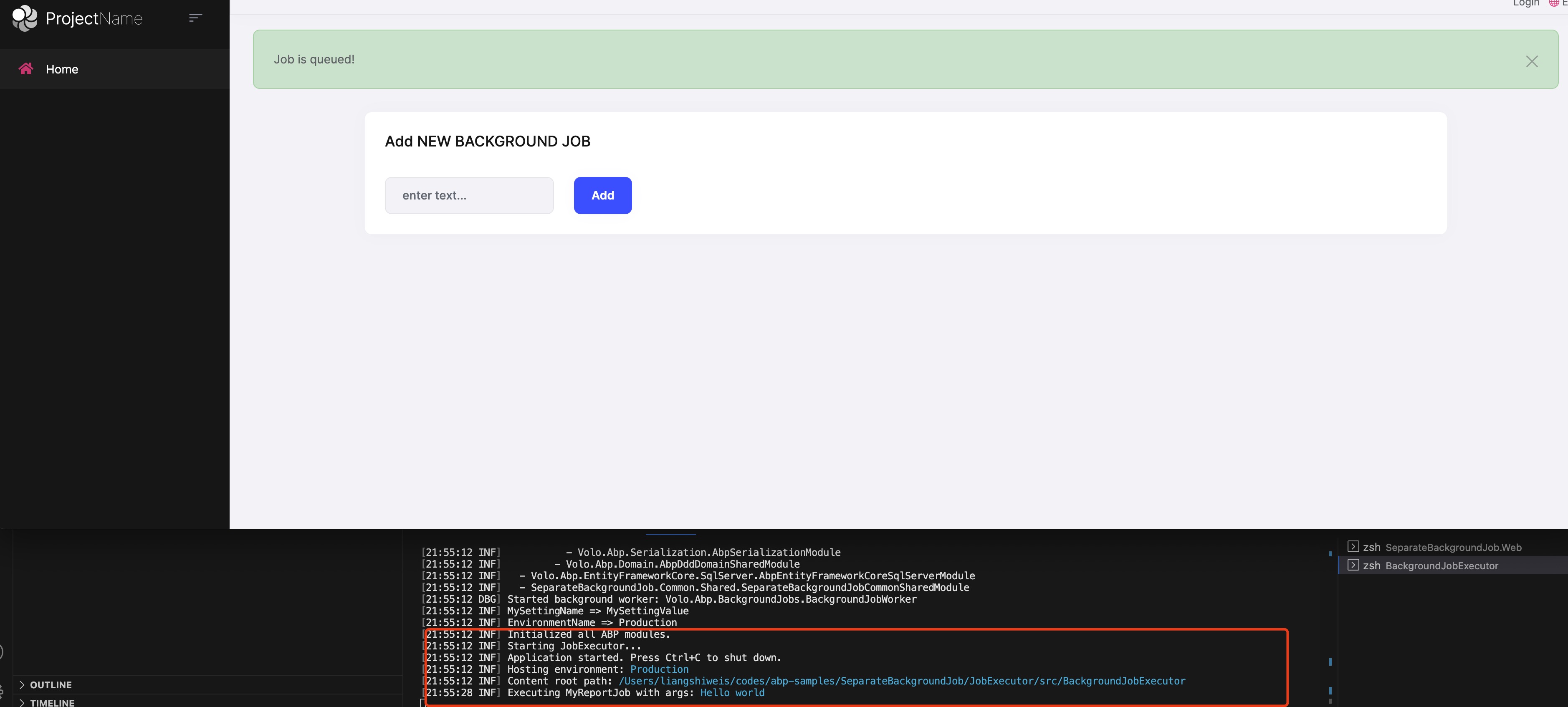This screenshot has width=1568, height=707.
Task: Expand the TIMELINE section
Action: (x=52, y=702)
